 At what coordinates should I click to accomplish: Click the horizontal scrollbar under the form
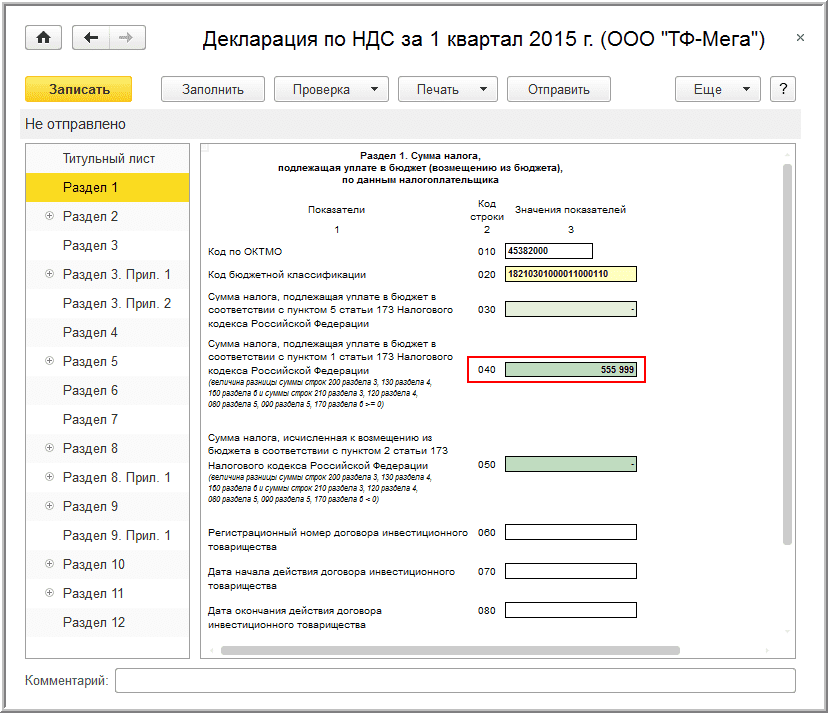pos(450,650)
